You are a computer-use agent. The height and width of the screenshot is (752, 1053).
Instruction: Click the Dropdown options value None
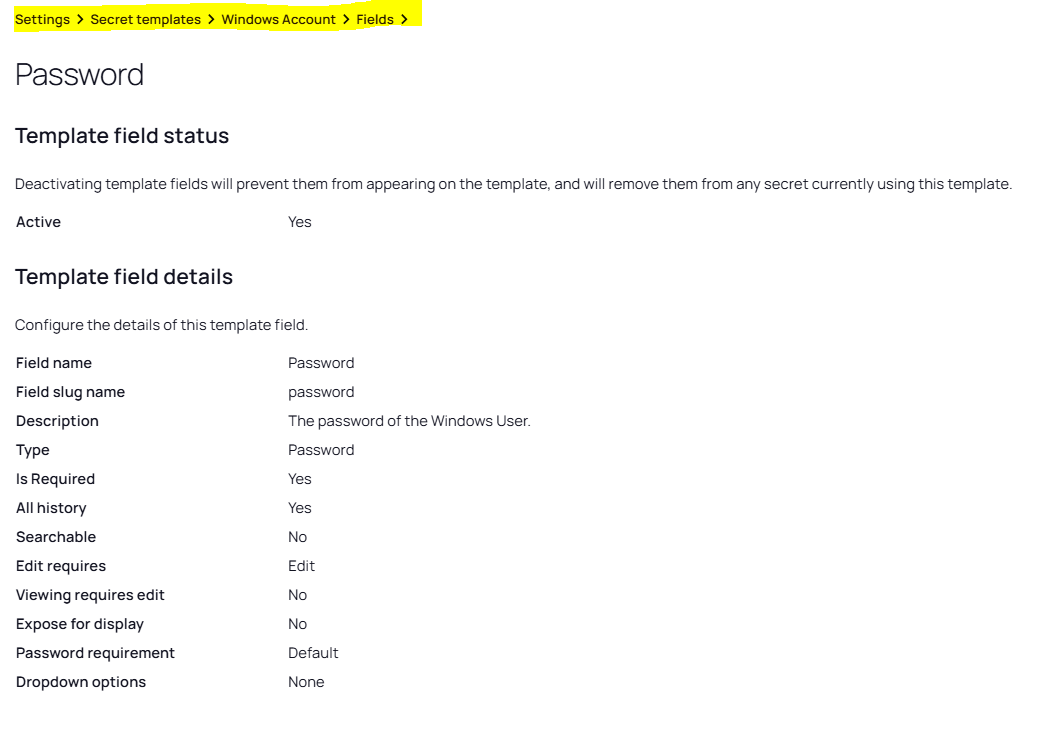point(306,682)
